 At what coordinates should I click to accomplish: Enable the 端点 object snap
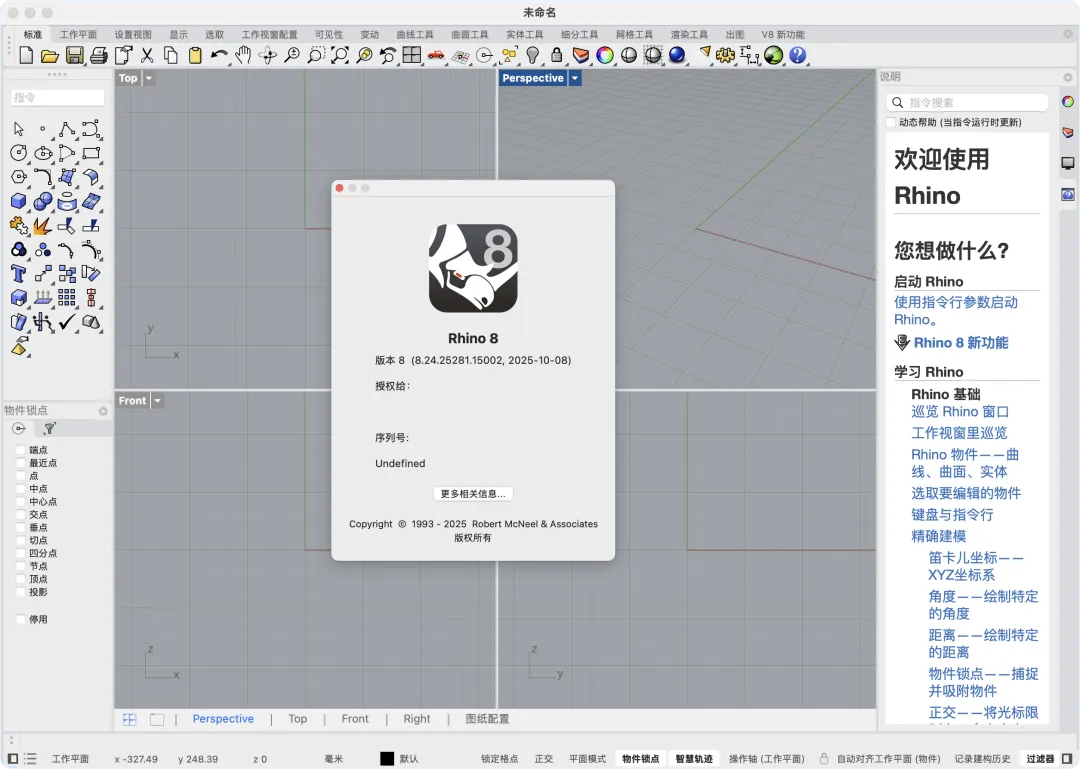click(x=21, y=450)
